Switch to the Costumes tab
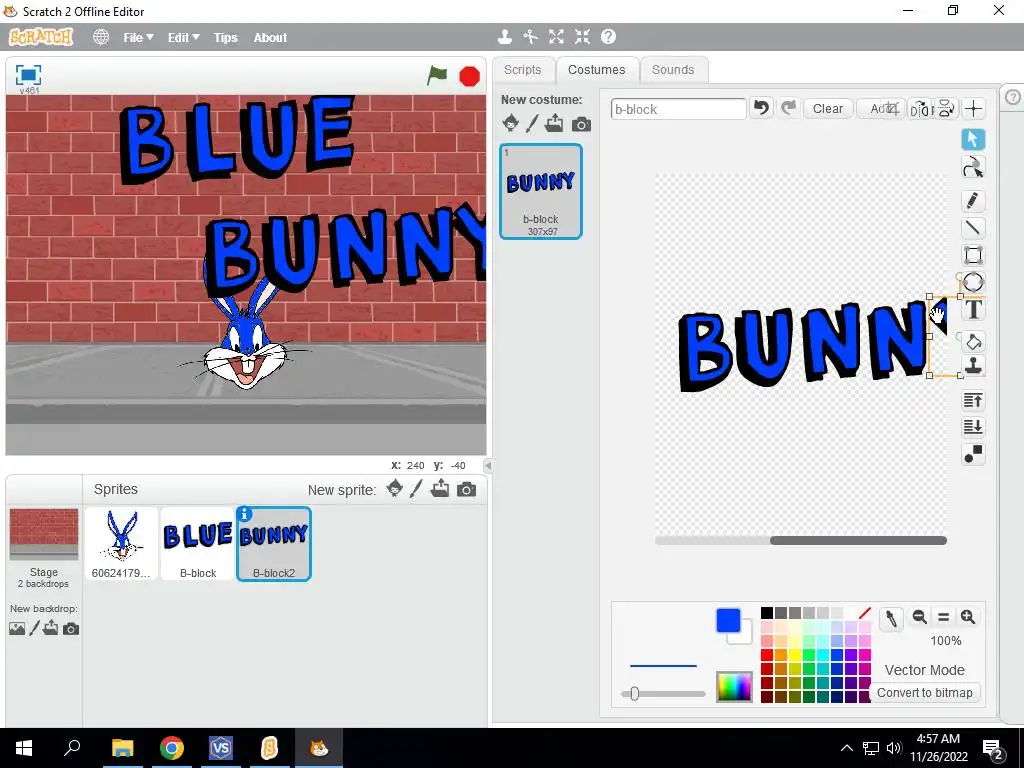1024x768 pixels. 596,70
